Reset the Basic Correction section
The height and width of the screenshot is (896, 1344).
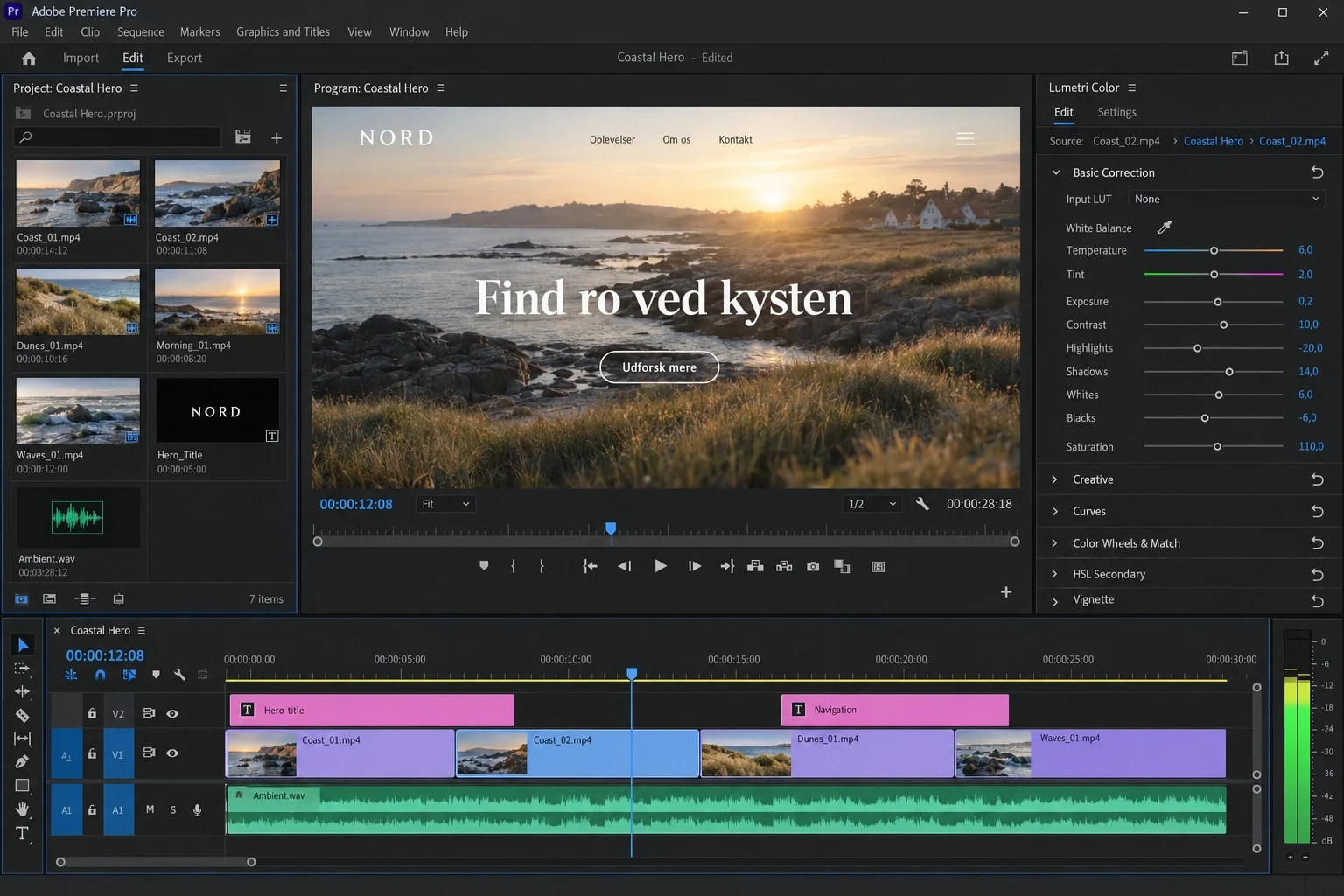(1317, 172)
